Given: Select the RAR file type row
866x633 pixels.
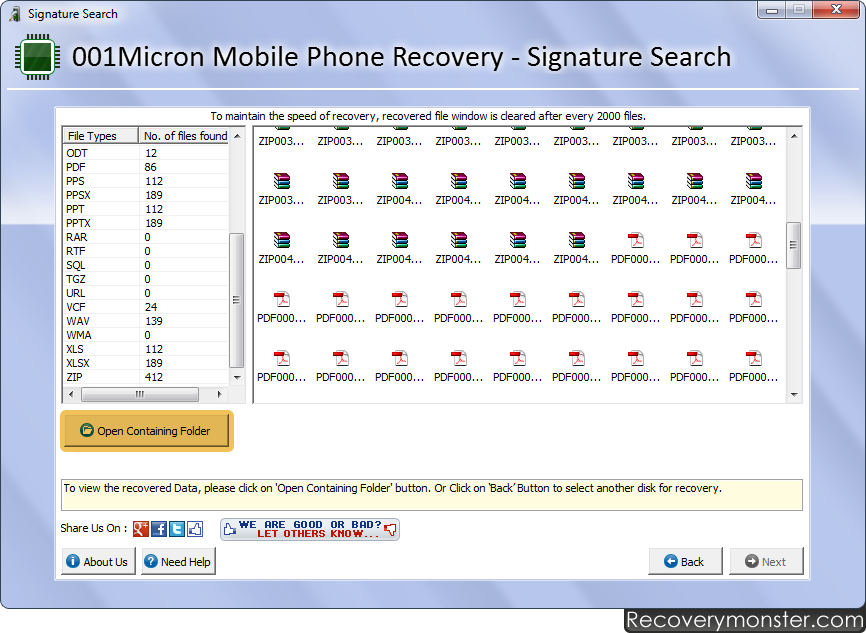Looking at the screenshot, I should (x=146, y=237).
